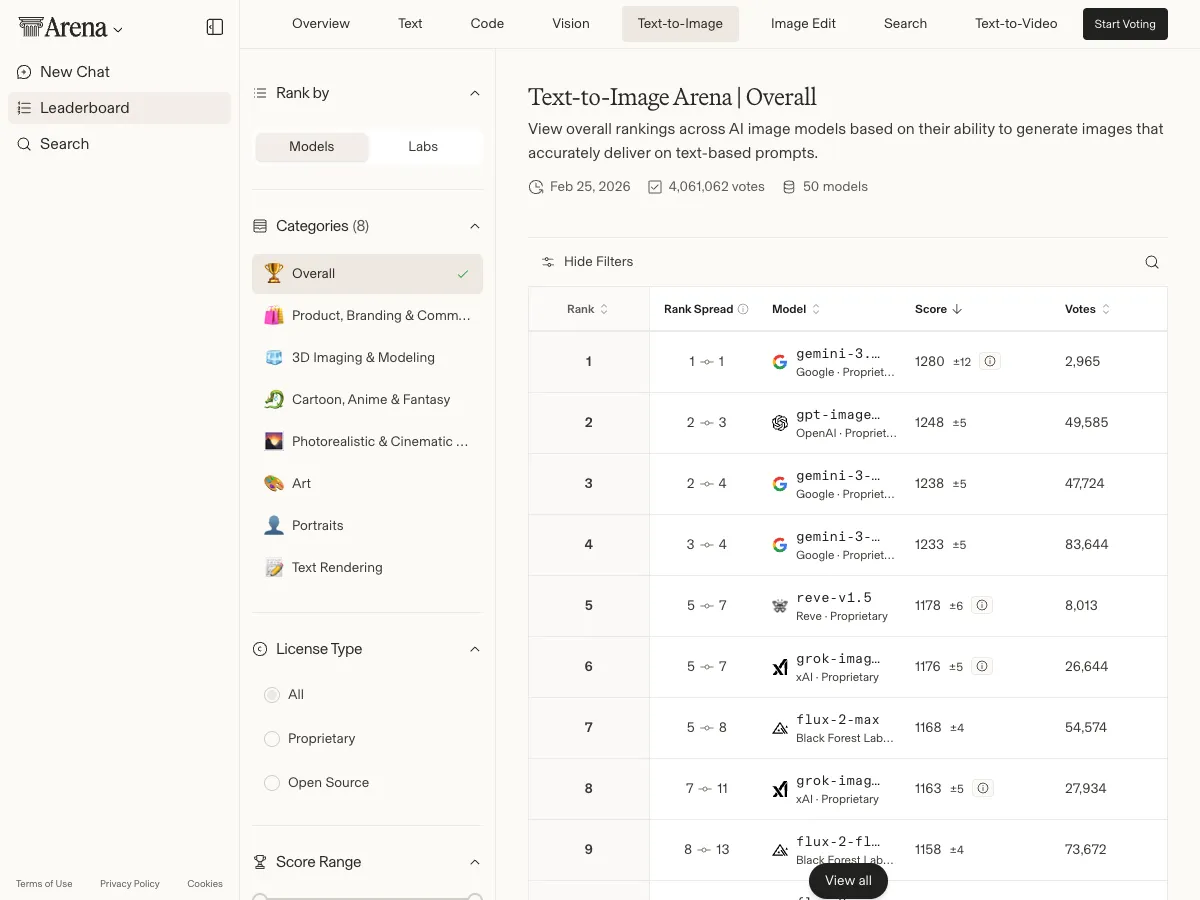Select the Open Source license option
Viewport: 1200px width, 900px height.
coord(272,782)
